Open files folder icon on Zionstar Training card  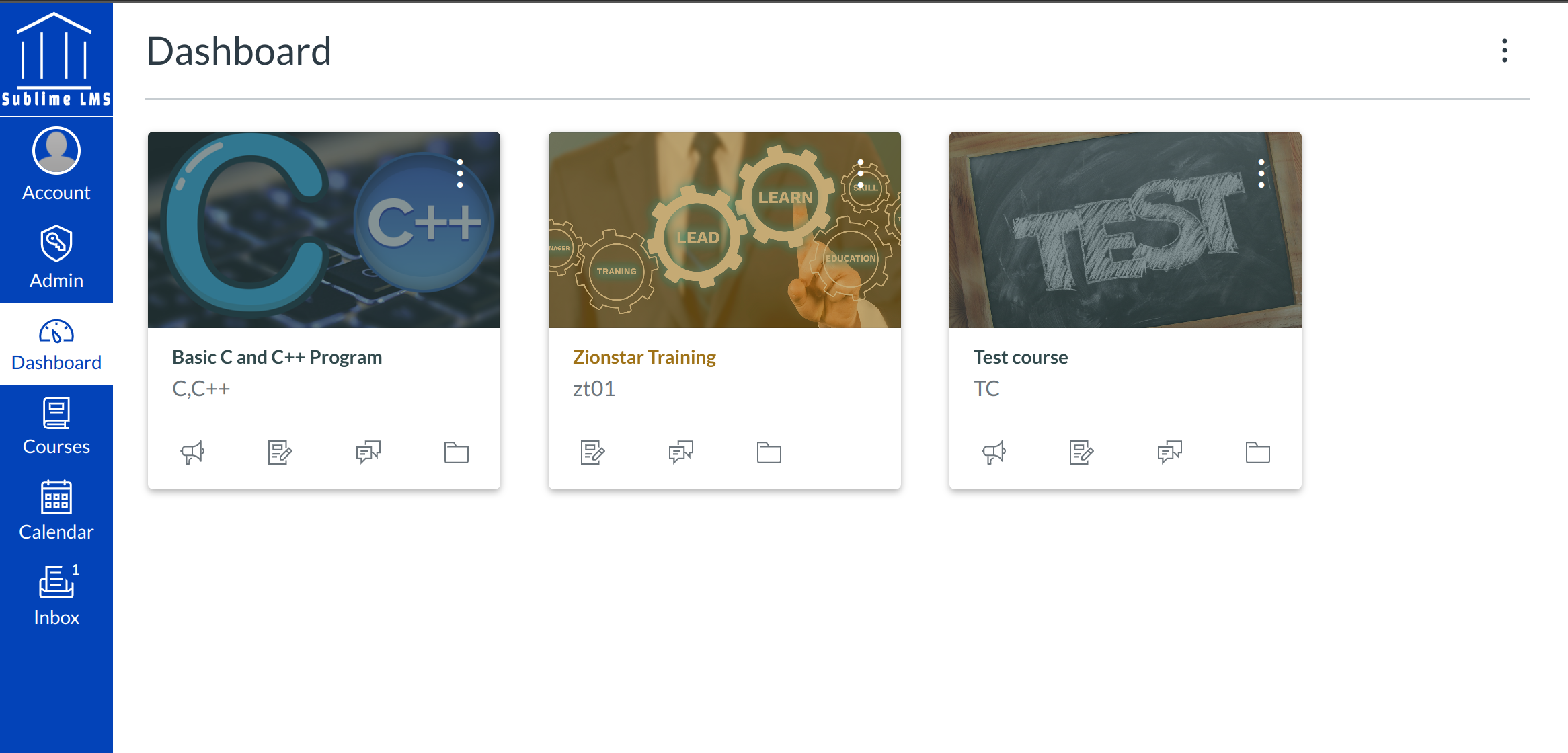click(x=769, y=452)
